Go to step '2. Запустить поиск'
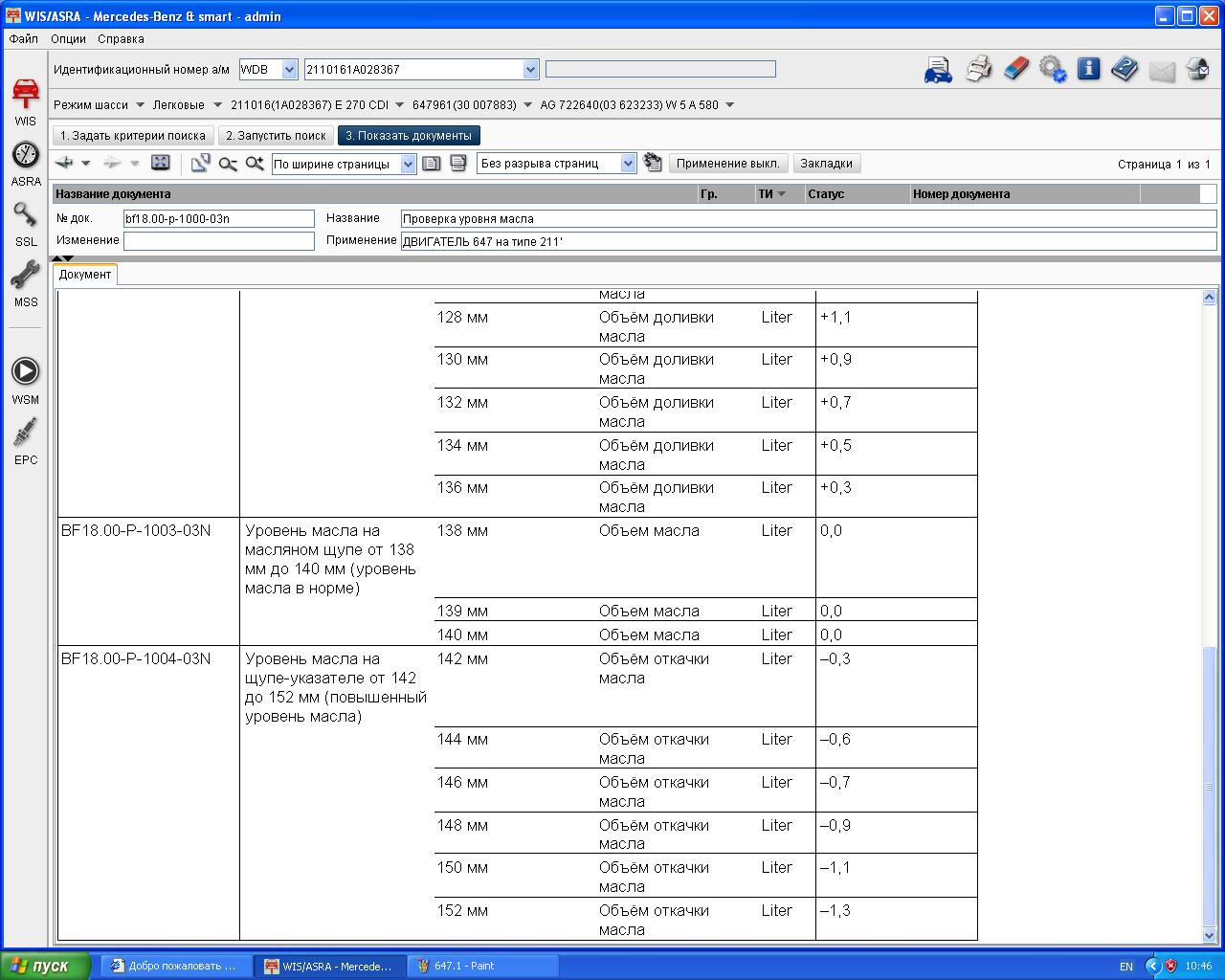The image size is (1225, 980). click(x=276, y=136)
